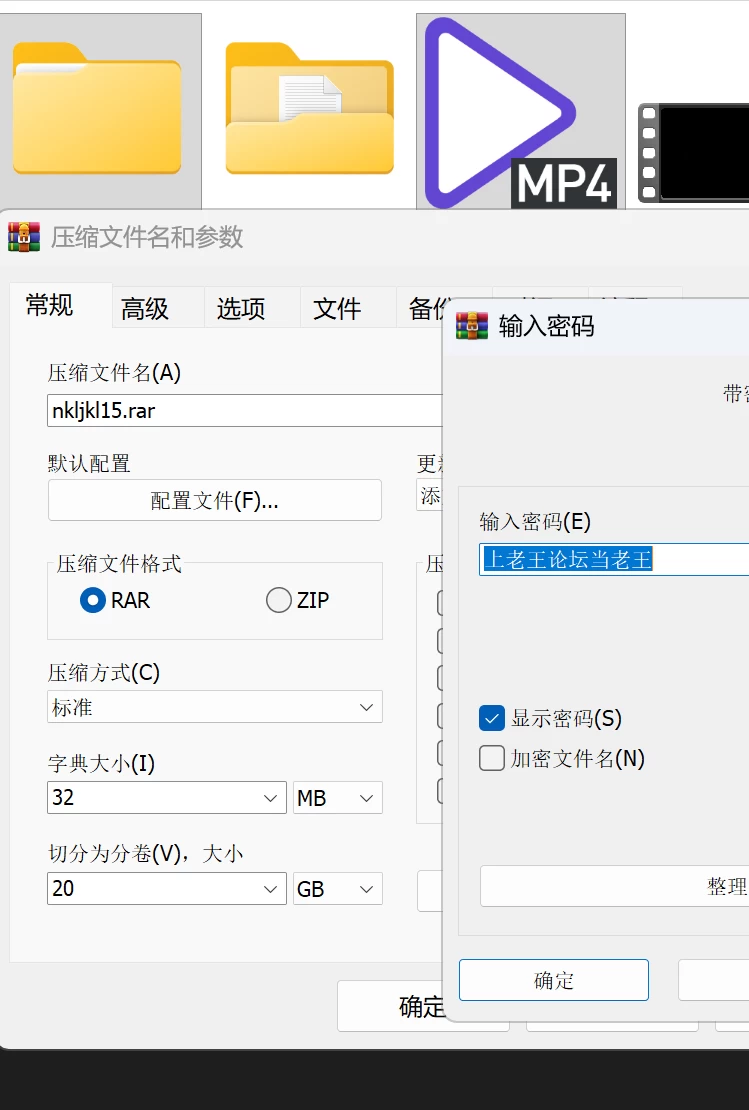Select the ZIP archive format
The image size is (749, 1110).
point(298,600)
